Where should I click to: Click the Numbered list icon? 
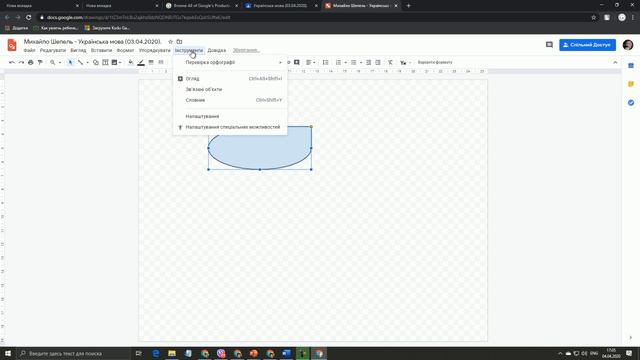click(x=338, y=62)
